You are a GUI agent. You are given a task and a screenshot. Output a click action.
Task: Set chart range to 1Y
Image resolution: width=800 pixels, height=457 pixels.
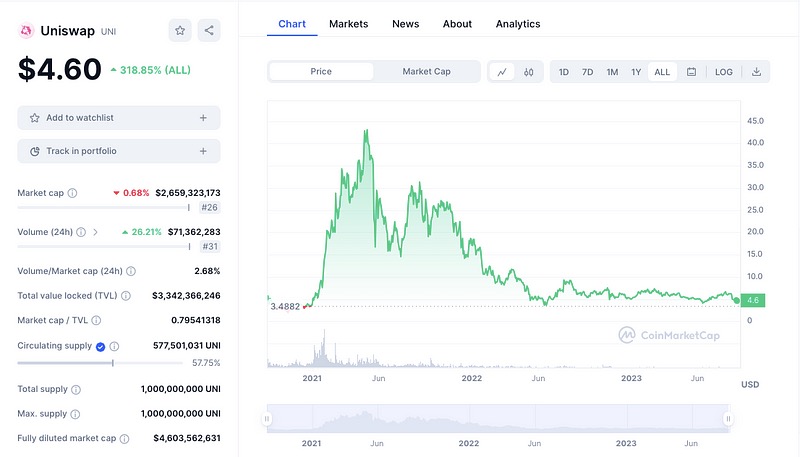(x=636, y=72)
